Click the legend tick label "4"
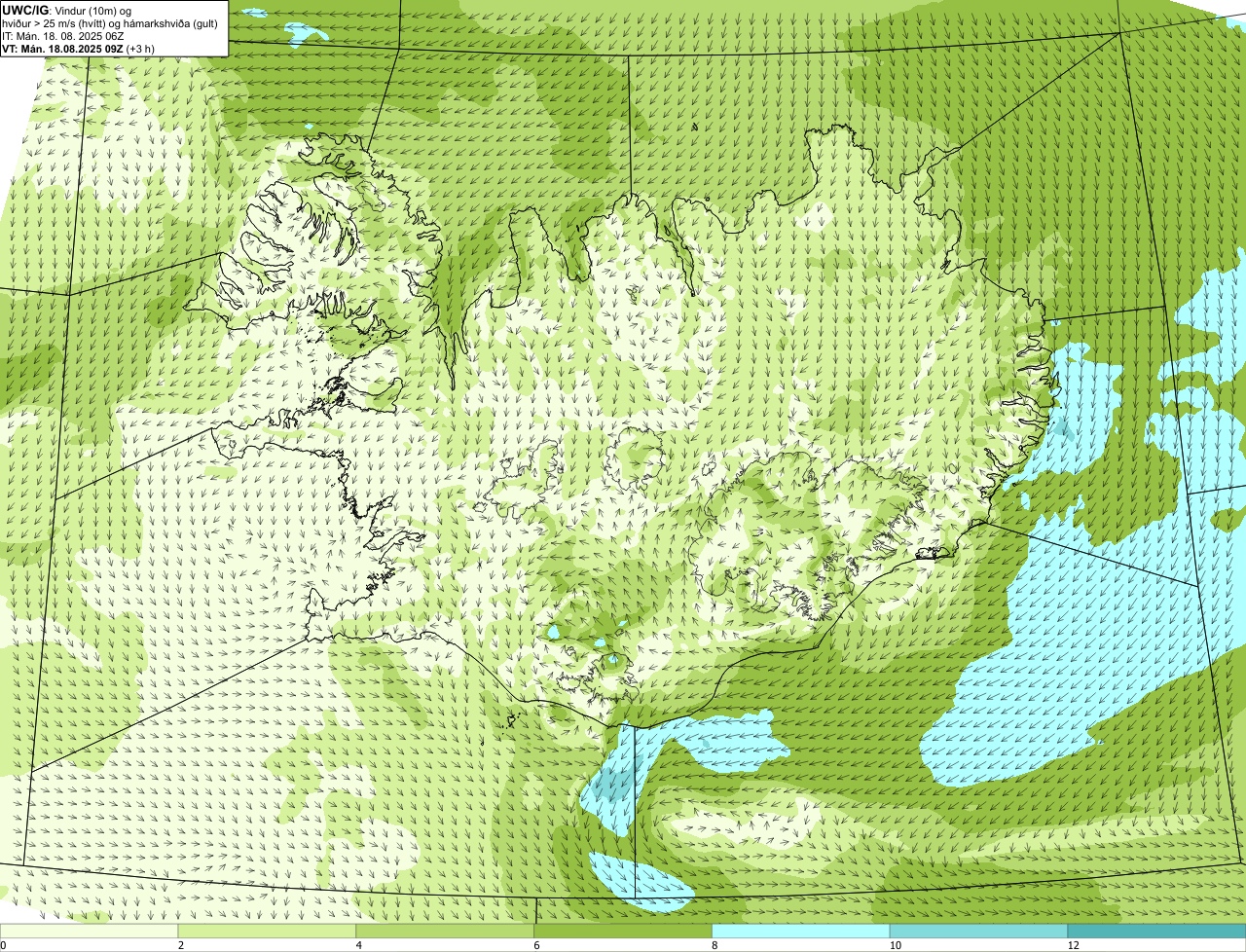The image size is (1246, 952). pyautogui.click(x=358, y=945)
